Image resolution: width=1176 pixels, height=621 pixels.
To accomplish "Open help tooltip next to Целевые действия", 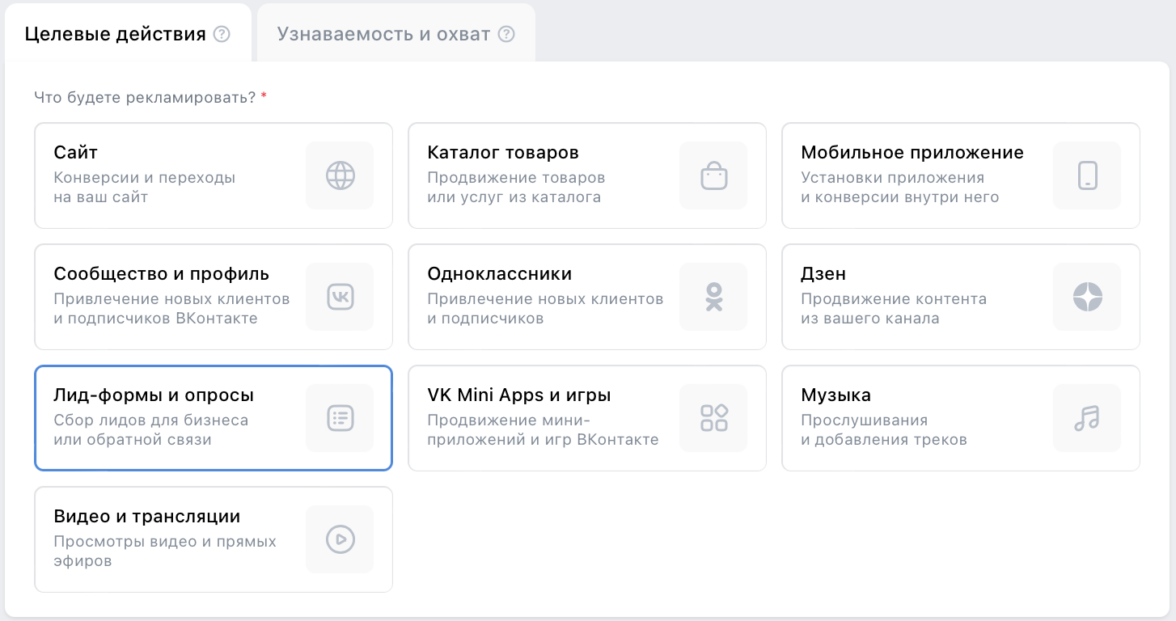I will (222, 34).
